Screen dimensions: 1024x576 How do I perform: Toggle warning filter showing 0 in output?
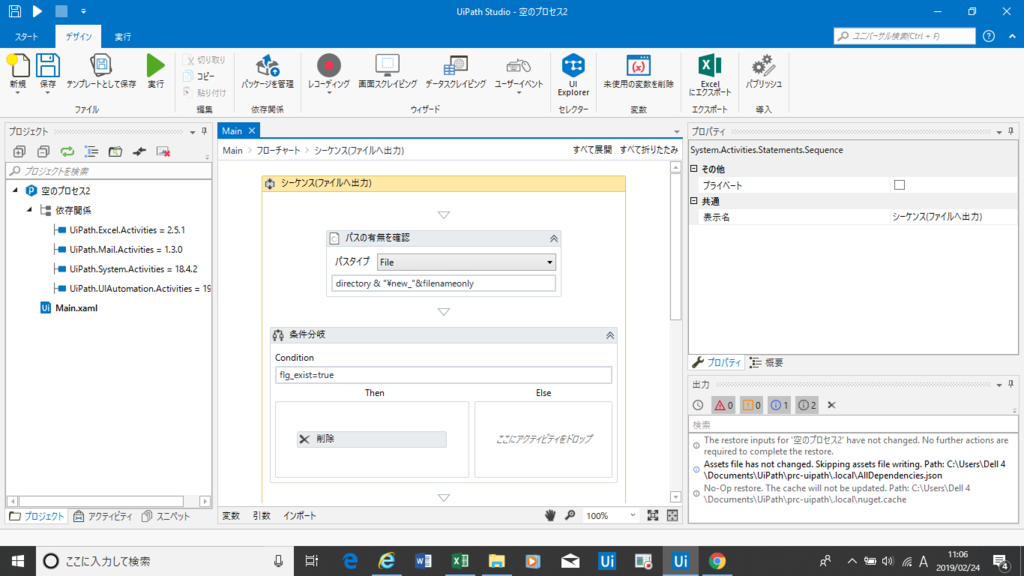[x=751, y=406]
